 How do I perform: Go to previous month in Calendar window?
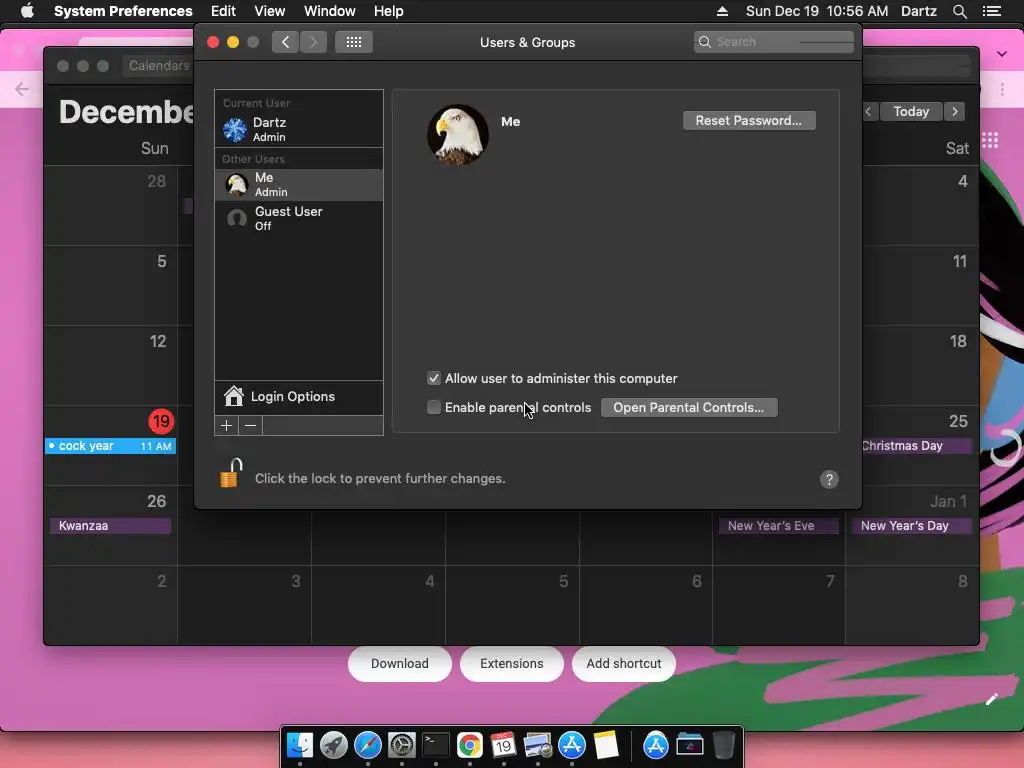click(x=869, y=112)
